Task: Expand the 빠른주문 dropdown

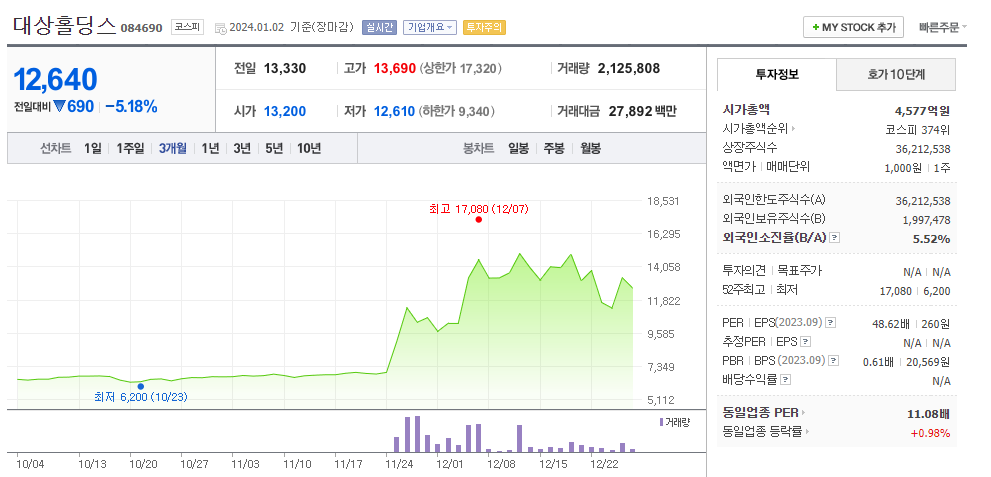Action: pyautogui.click(x=942, y=27)
